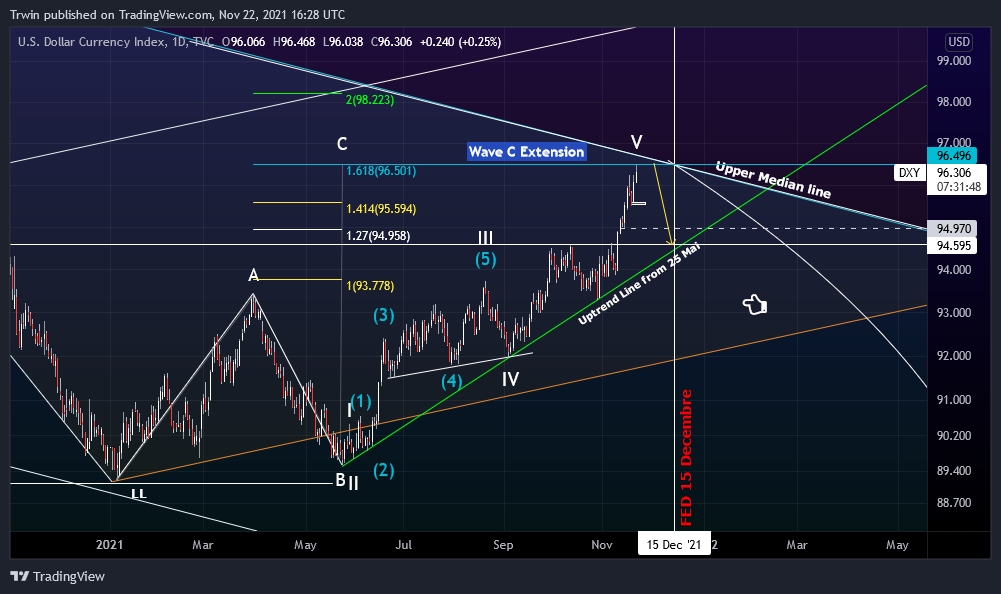Click the Roman numeral III label

tap(486, 238)
